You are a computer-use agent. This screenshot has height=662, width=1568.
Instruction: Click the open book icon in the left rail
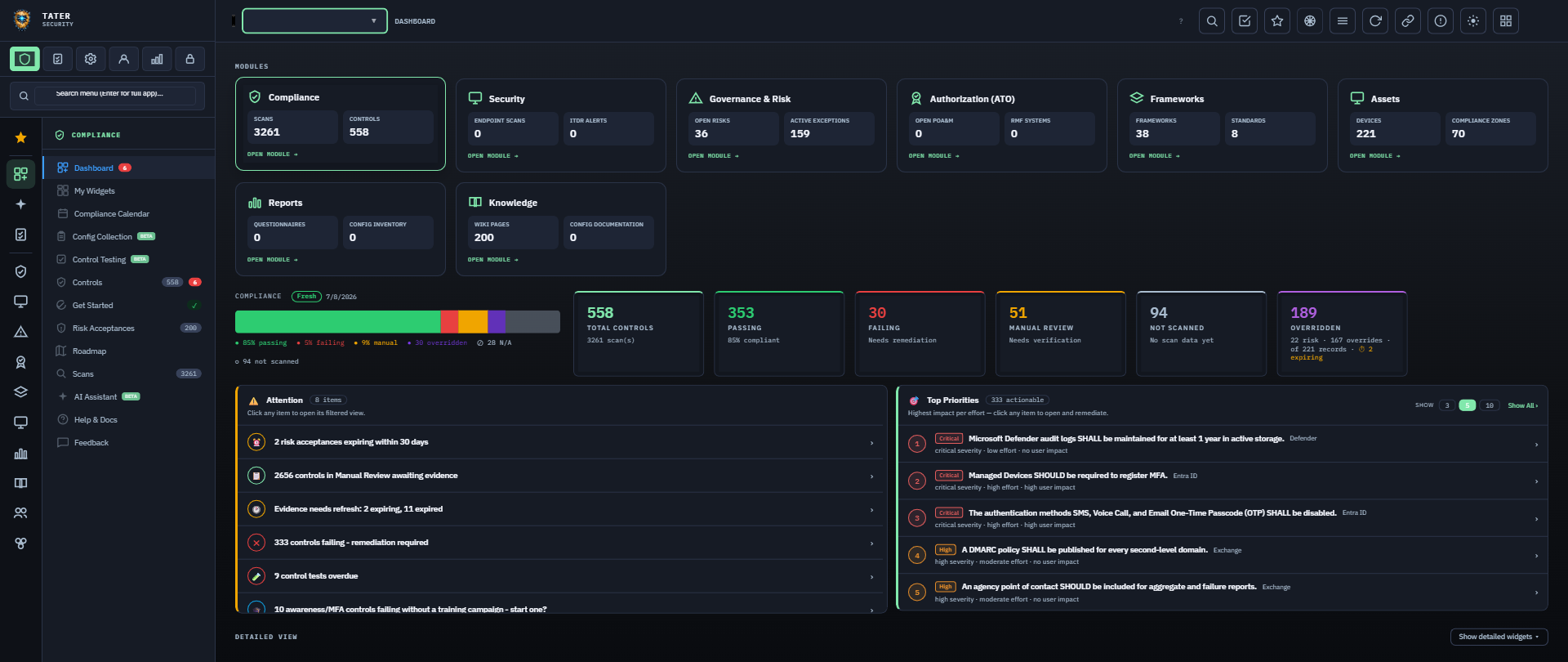coord(21,483)
